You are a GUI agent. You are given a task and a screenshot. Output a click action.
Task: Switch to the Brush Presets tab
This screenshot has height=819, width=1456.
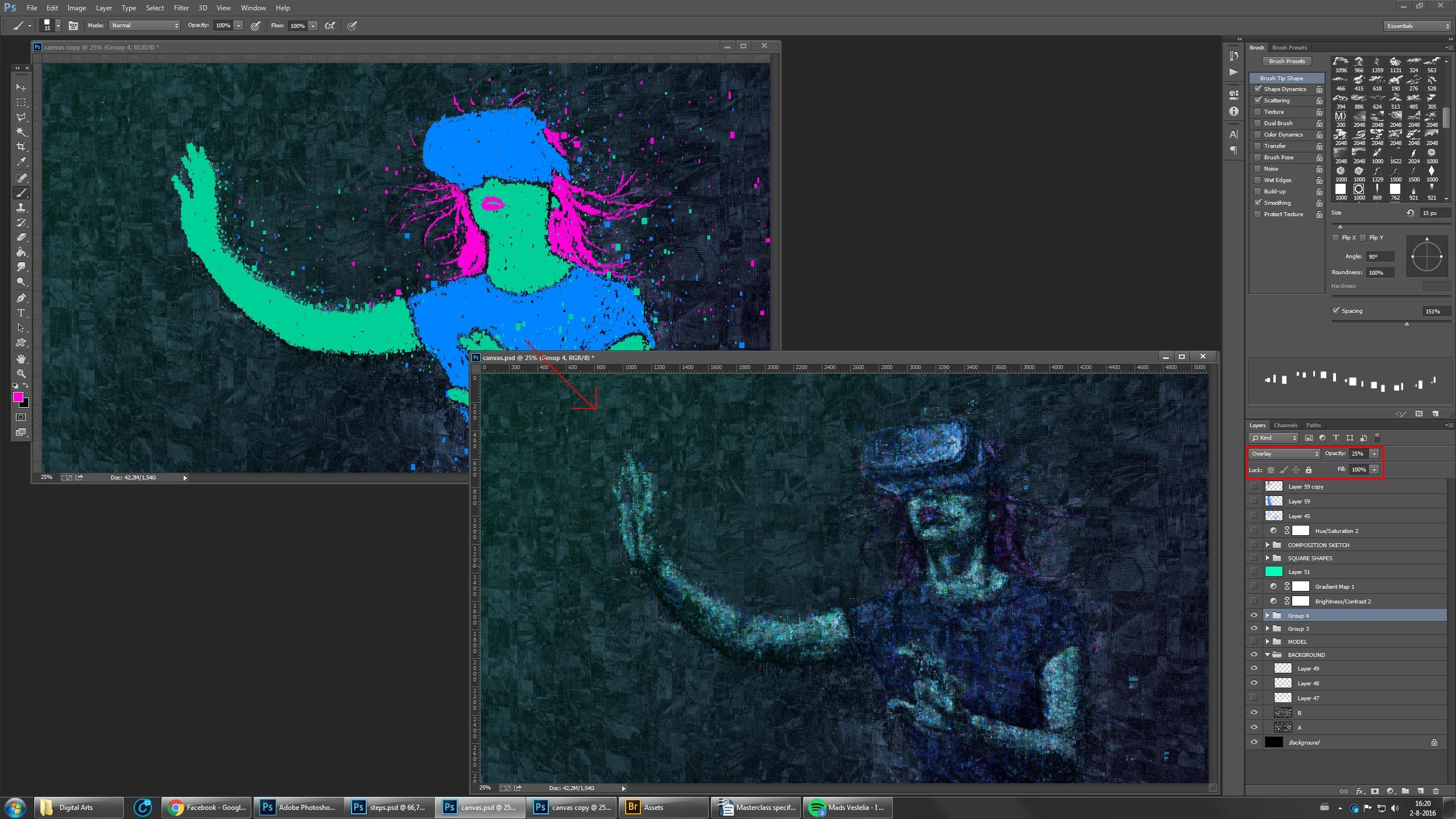1289,48
